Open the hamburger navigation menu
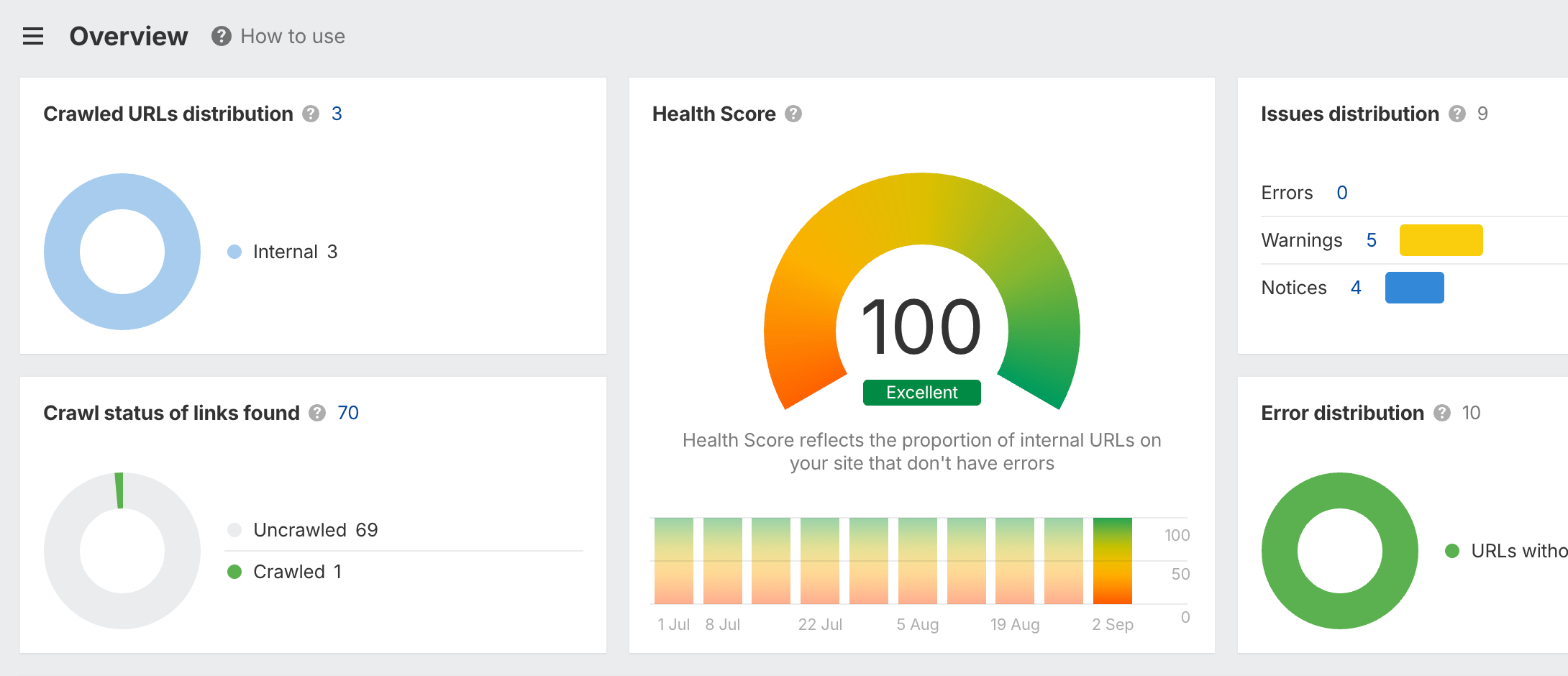The height and width of the screenshot is (676, 1568). 32,36
